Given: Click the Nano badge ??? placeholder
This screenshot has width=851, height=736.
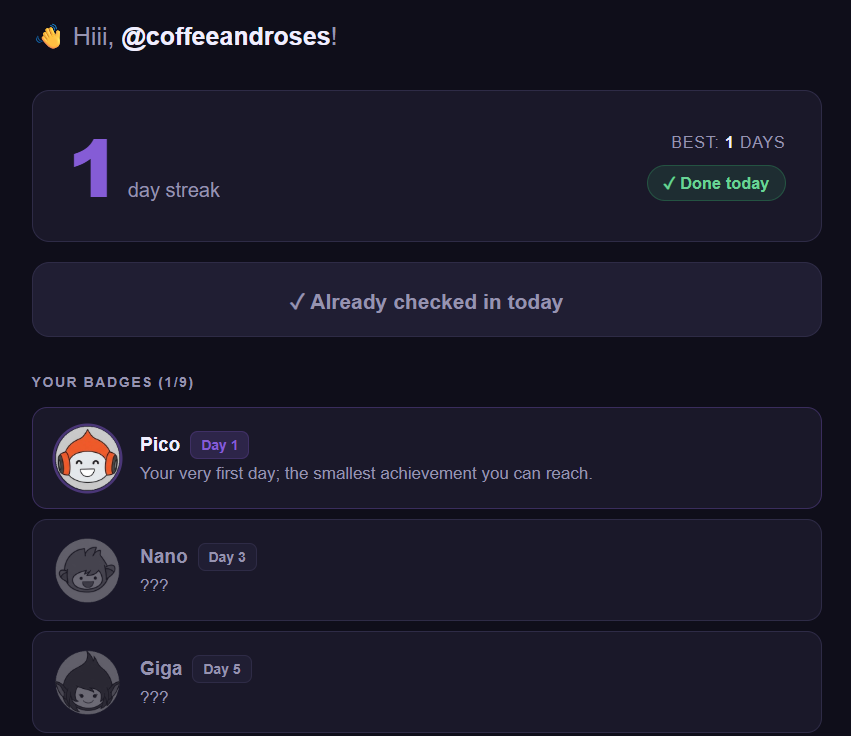Looking at the screenshot, I should click(x=154, y=585).
